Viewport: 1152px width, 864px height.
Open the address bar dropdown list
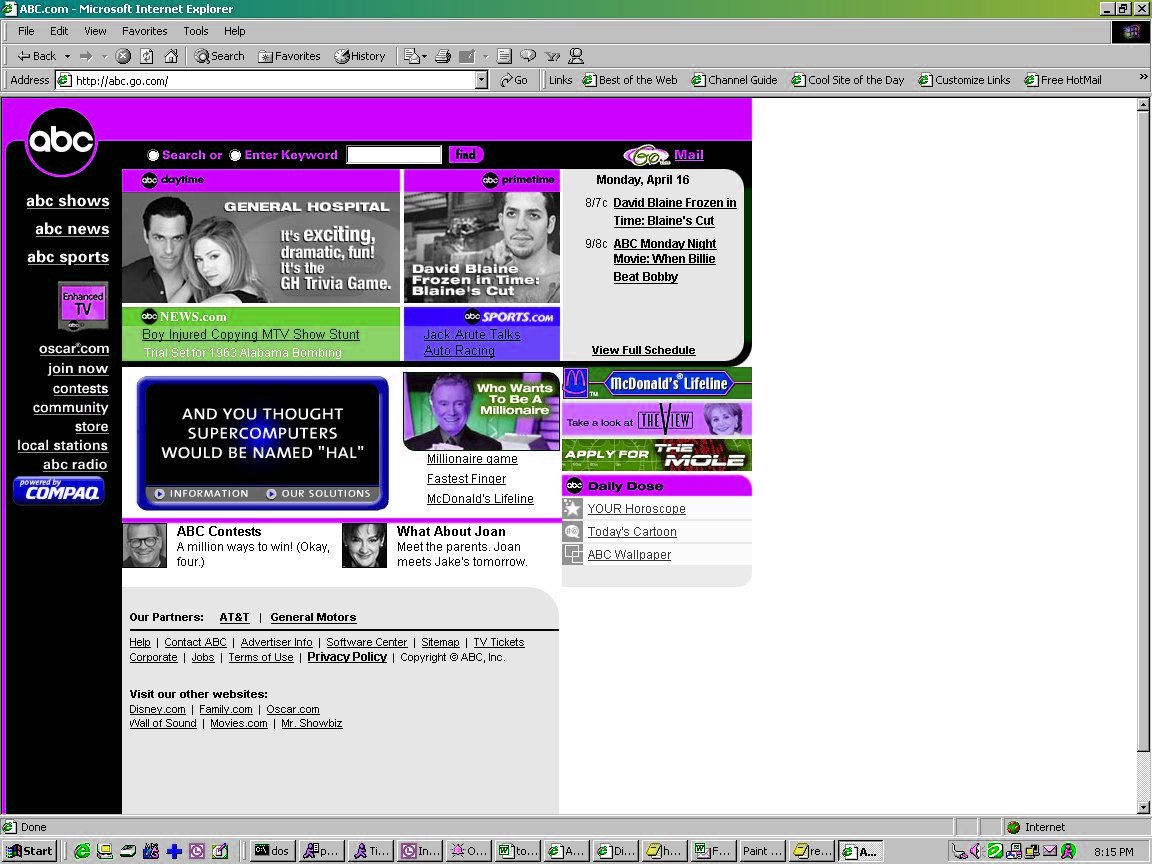[481, 80]
